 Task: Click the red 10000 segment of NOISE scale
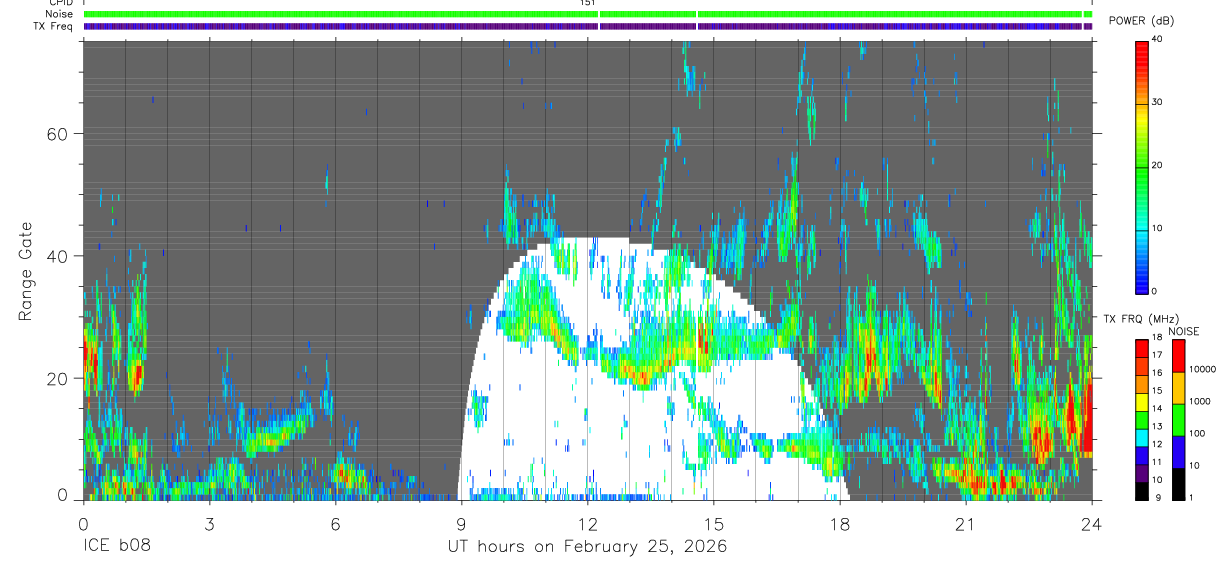click(x=1178, y=357)
